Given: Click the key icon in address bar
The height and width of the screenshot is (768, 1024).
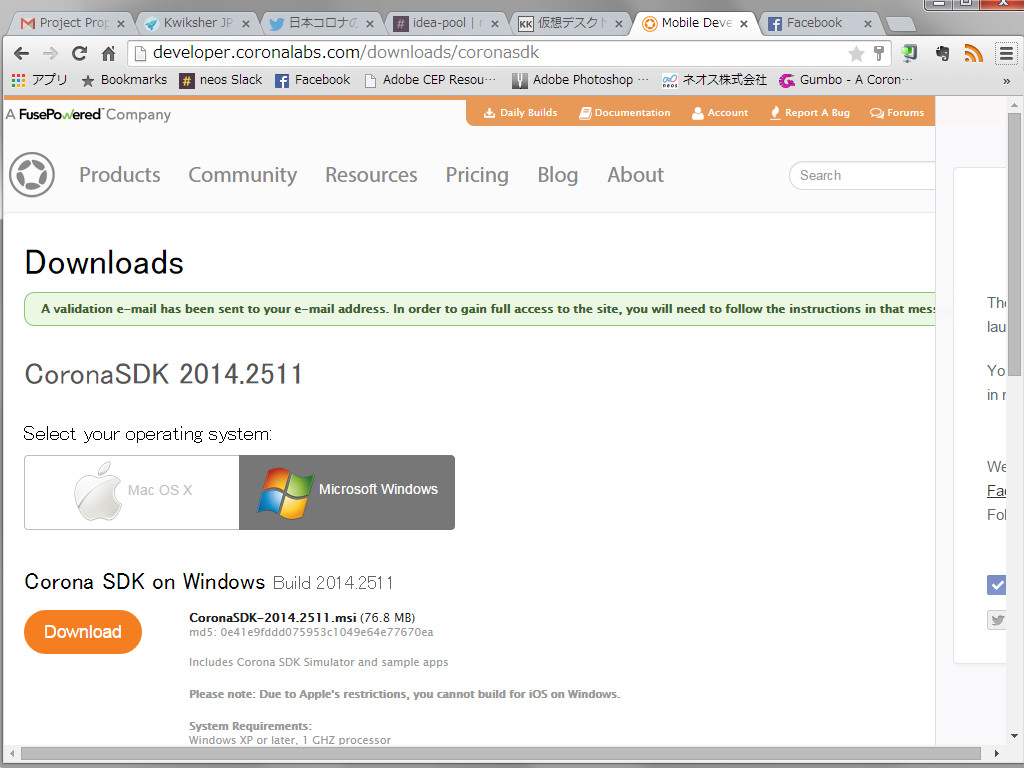Looking at the screenshot, I should pyautogui.click(x=878, y=54).
